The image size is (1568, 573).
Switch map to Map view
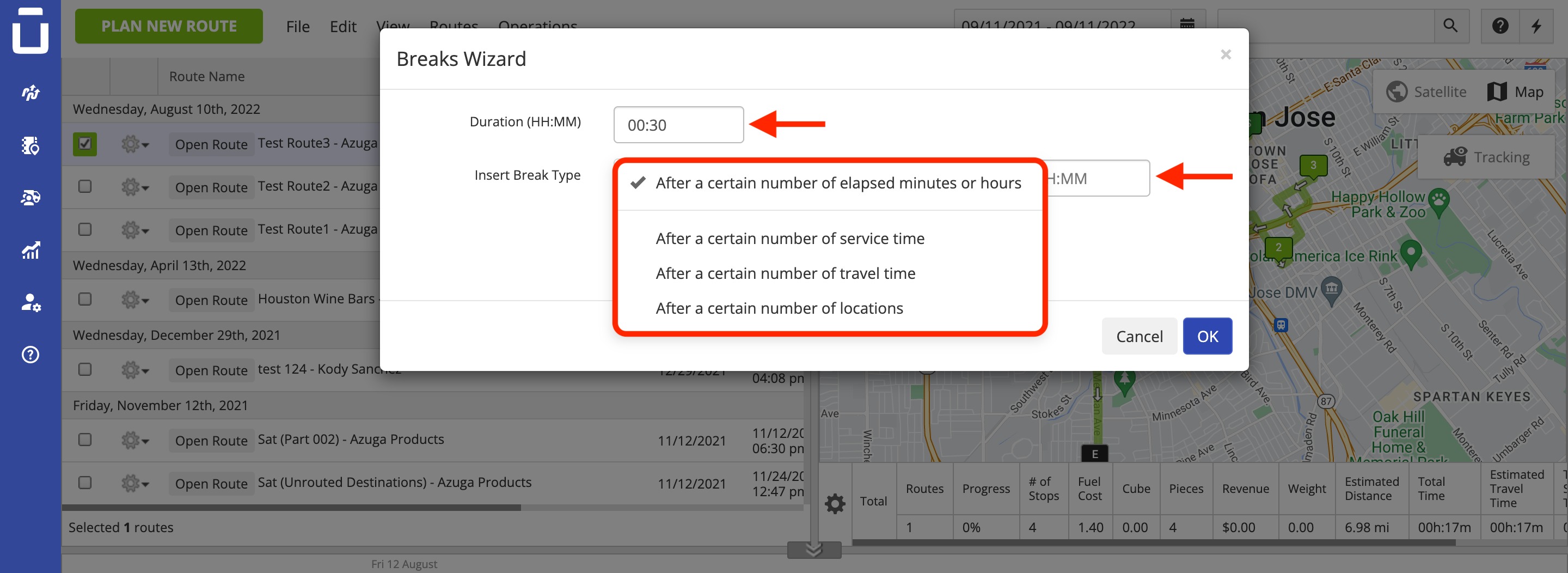click(x=1516, y=92)
